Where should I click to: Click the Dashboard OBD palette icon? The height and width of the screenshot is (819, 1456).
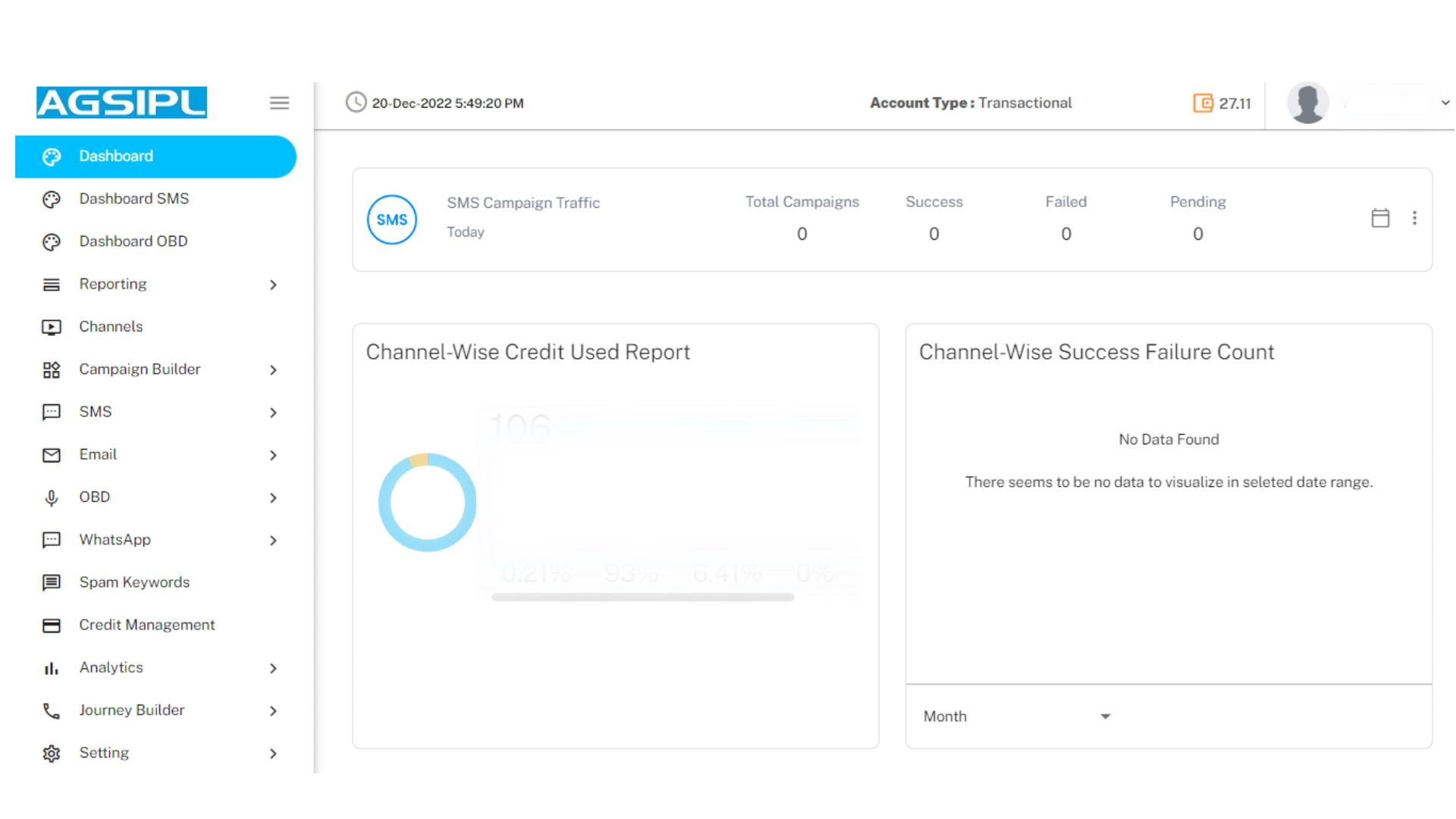pos(52,242)
